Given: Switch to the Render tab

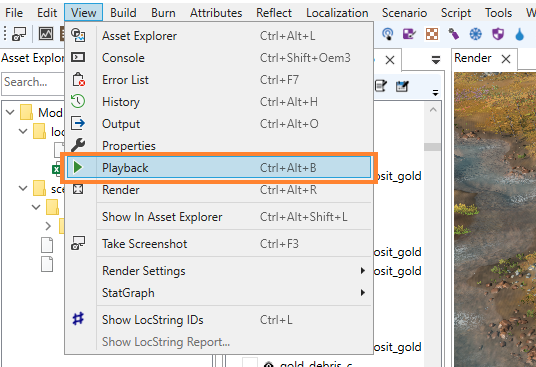Looking at the screenshot, I should 473,58.
